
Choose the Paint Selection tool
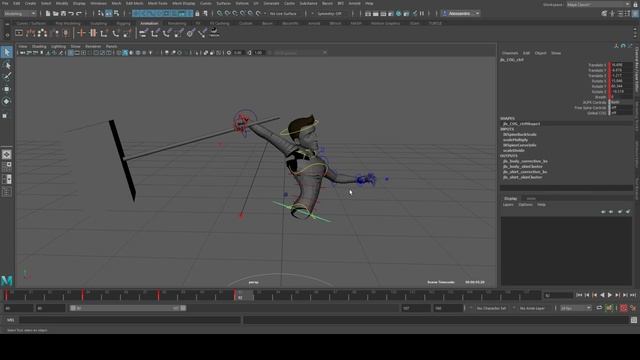pos(7,76)
